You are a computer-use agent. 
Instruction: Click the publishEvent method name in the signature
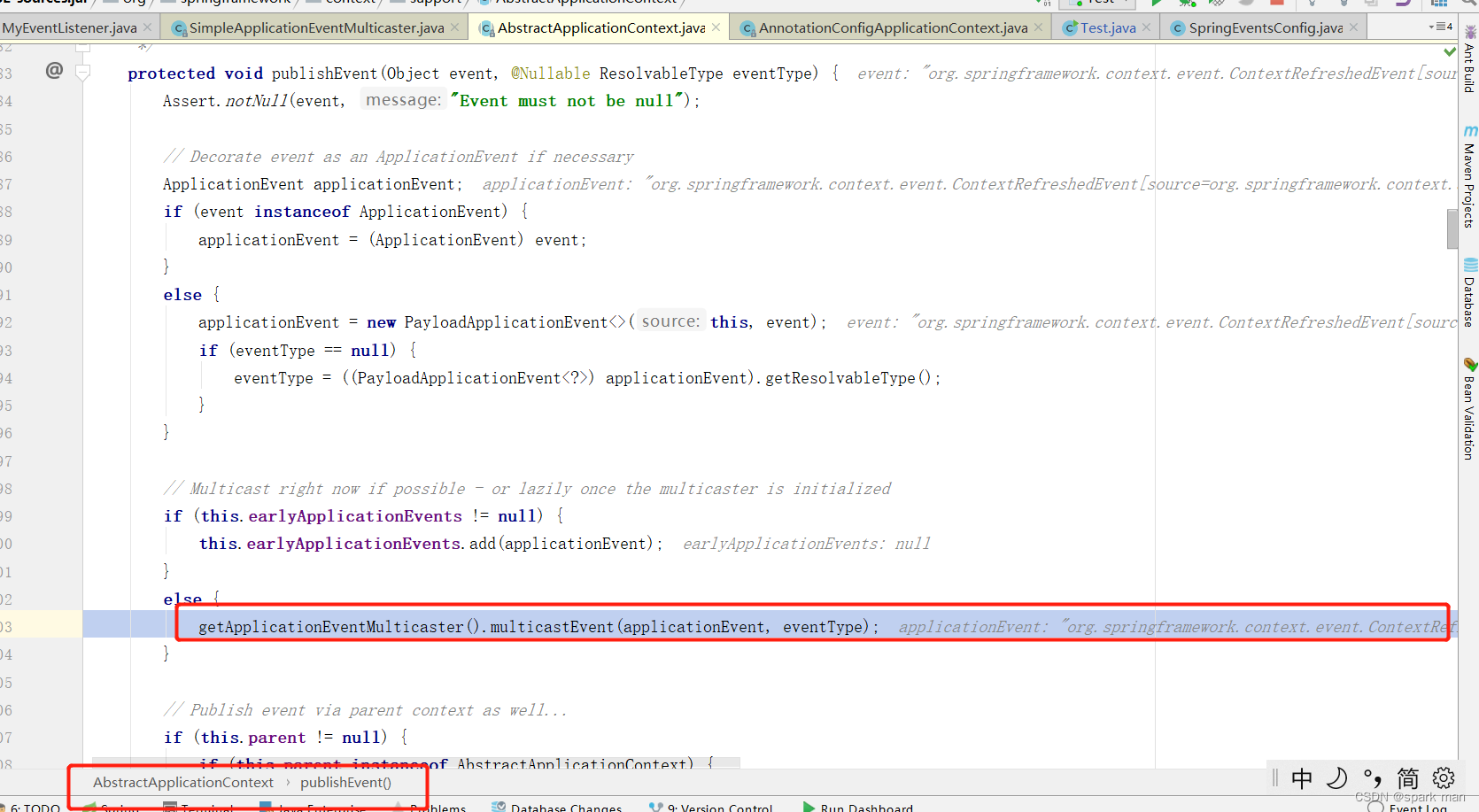[324, 73]
